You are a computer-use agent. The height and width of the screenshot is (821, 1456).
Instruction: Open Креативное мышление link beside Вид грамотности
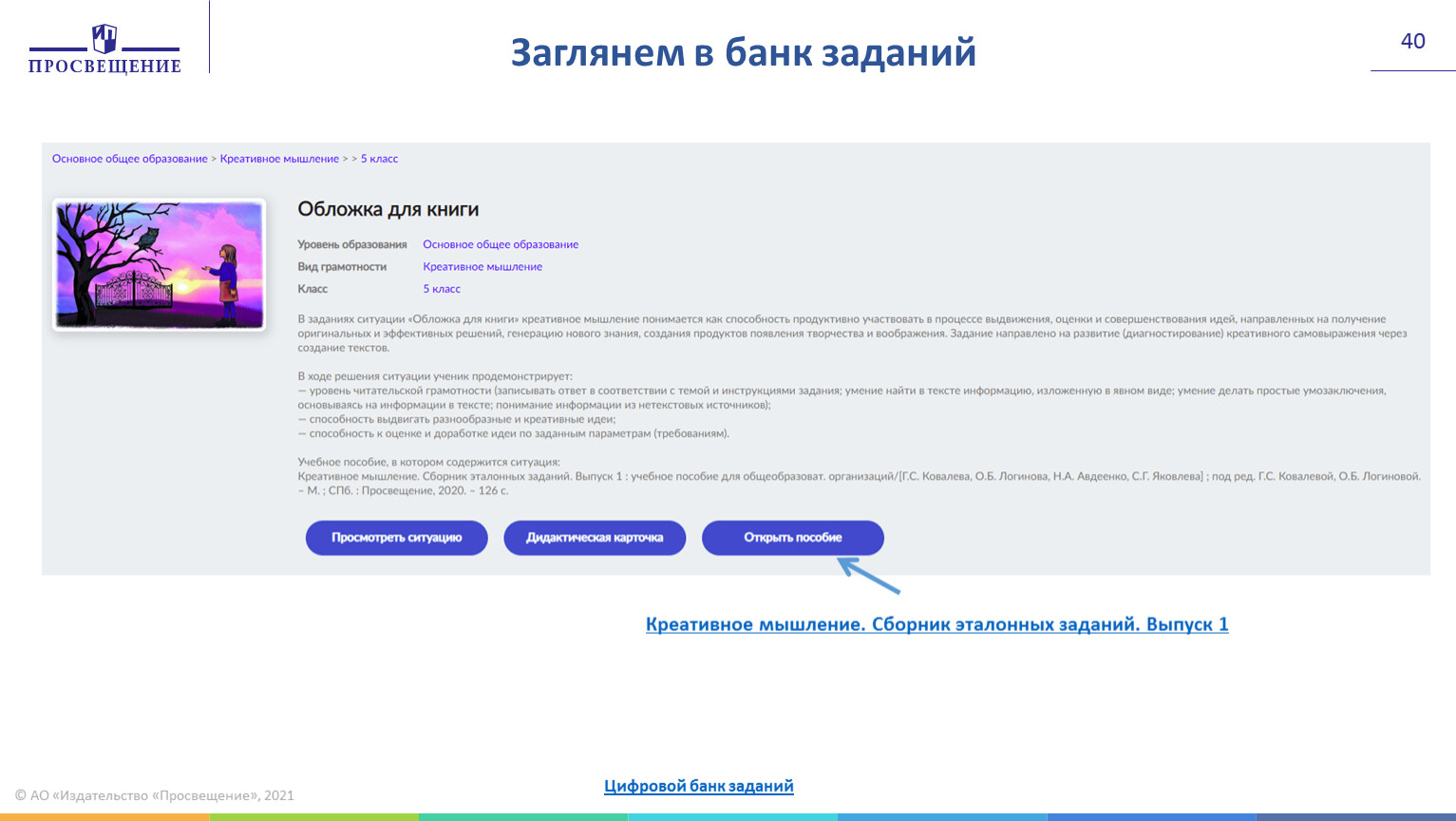point(482,267)
